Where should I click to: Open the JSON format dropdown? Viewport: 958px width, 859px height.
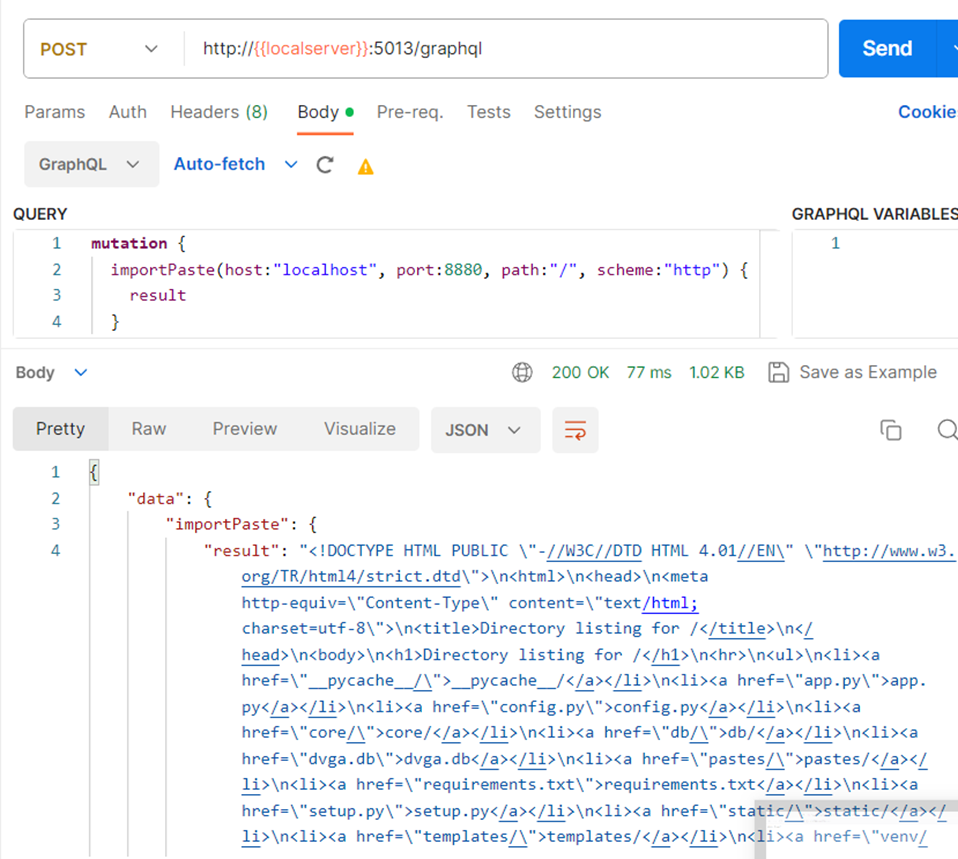[x=485, y=430]
